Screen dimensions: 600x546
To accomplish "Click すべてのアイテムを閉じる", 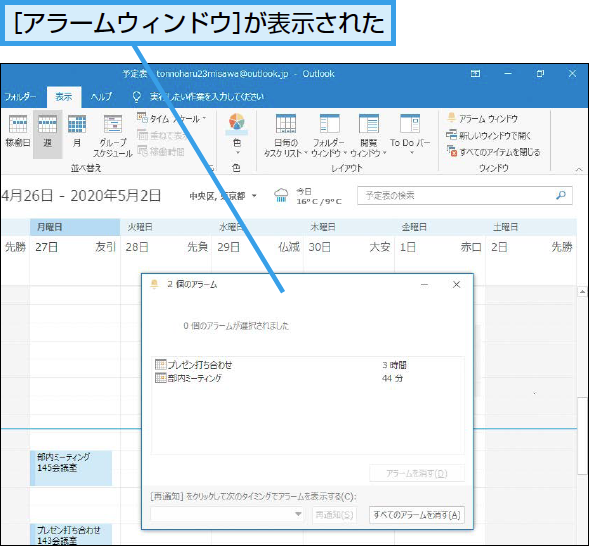I will pyautogui.click(x=499, y=152).
